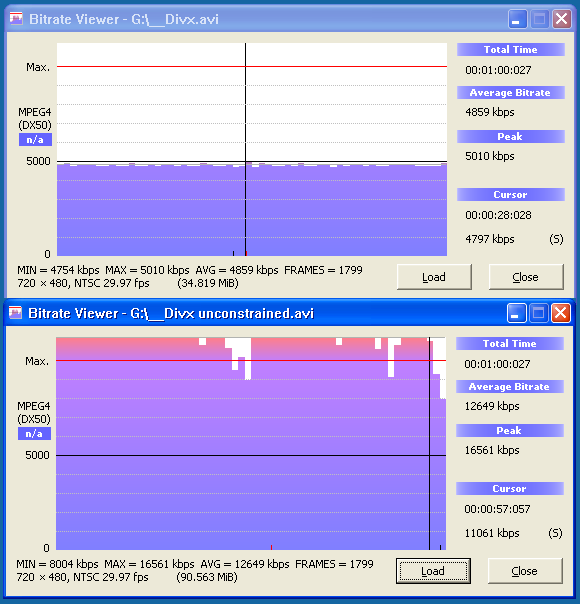Screen dimensions: 580x604
Task: Click the Bitrate Viewer icon in Divx.avi title bar
Action: (16, 18)
